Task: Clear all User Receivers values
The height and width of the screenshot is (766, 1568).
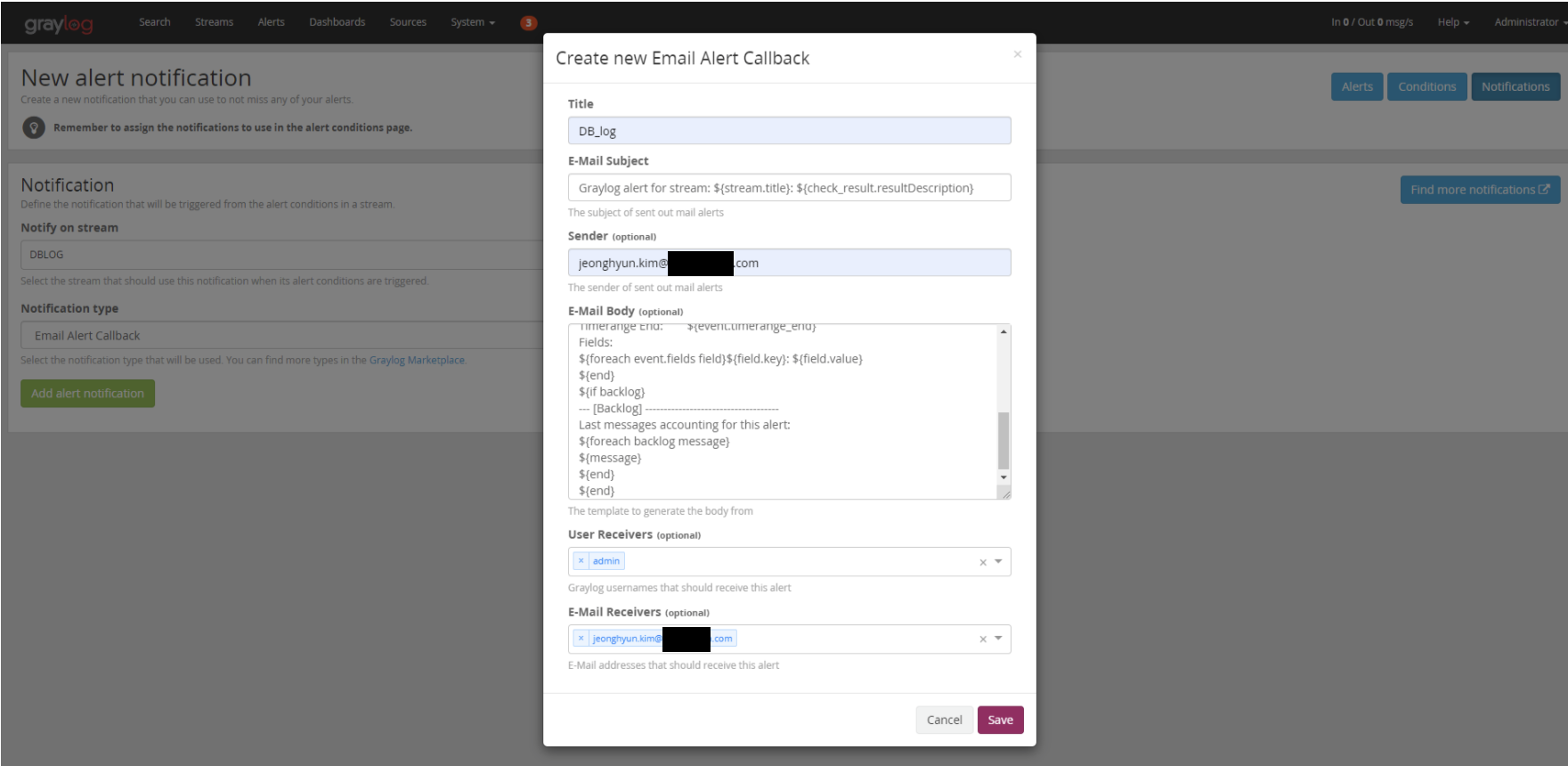Action: (x=983, y=562)
